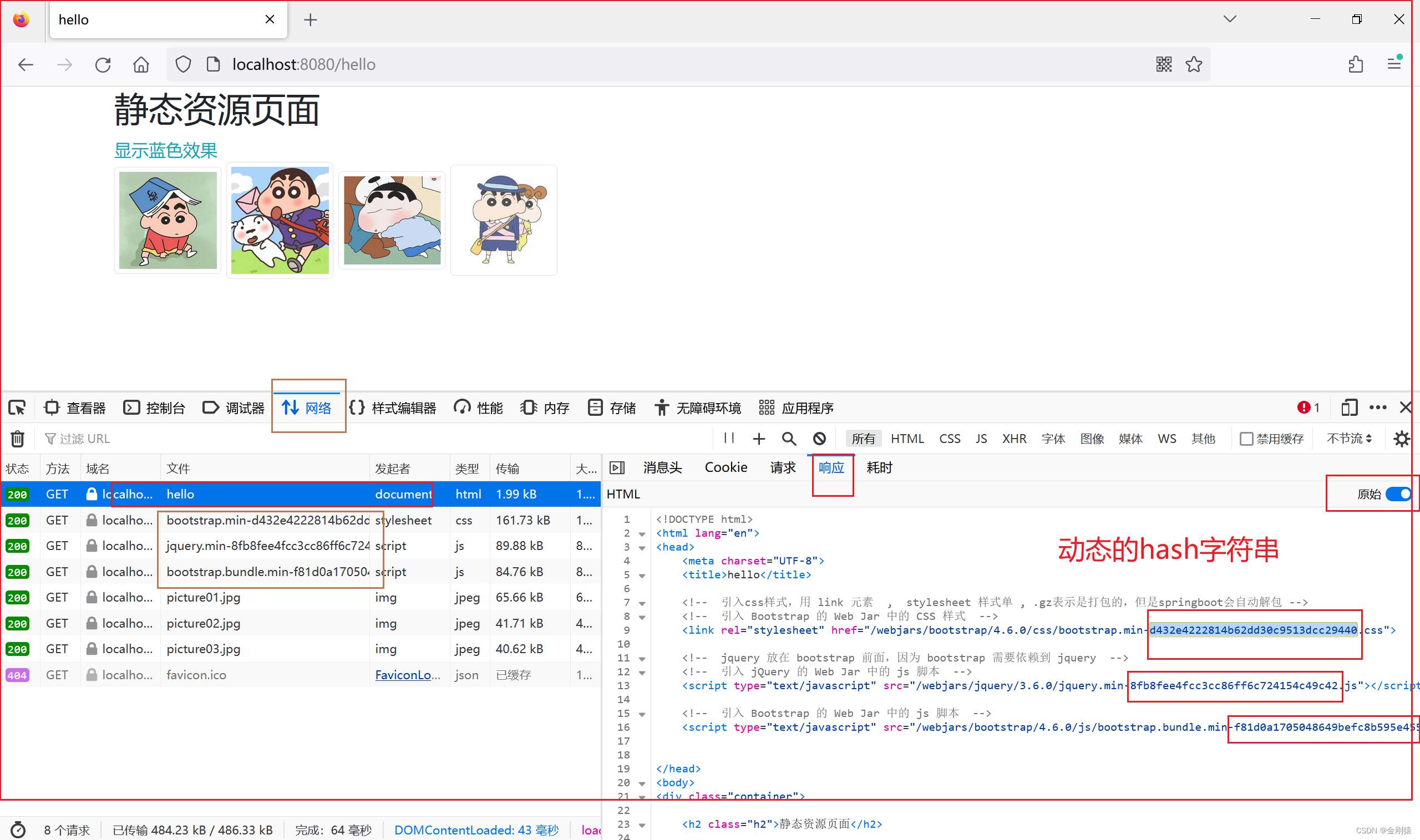The height and width of the screenshot is (840, 1420).
Task: Collapse the html tag on line 2
Action: 642,534
